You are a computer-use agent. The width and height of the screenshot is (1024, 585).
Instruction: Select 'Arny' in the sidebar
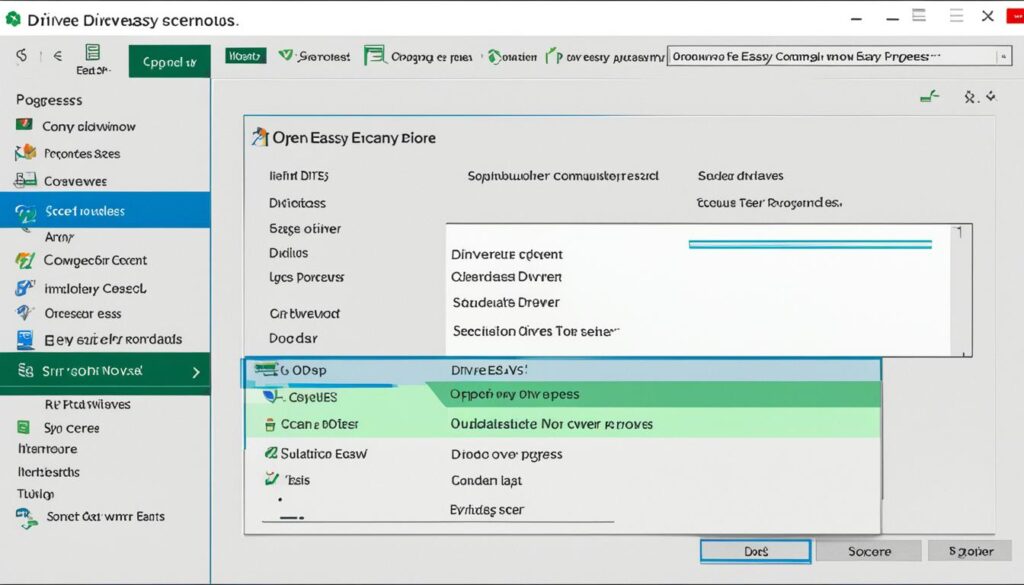(x=59, y=237)
